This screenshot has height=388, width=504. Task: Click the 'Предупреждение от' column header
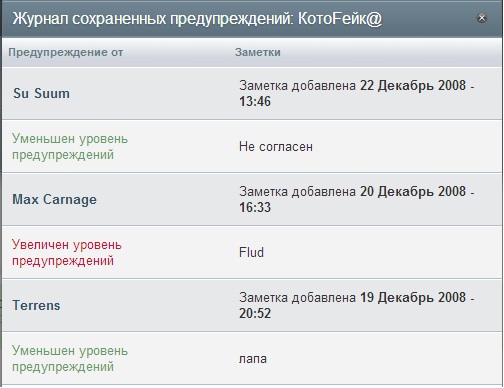point(66,52)
